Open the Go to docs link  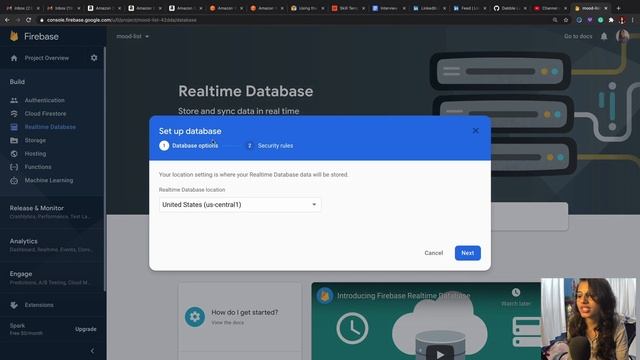click(x=578, y=36)
